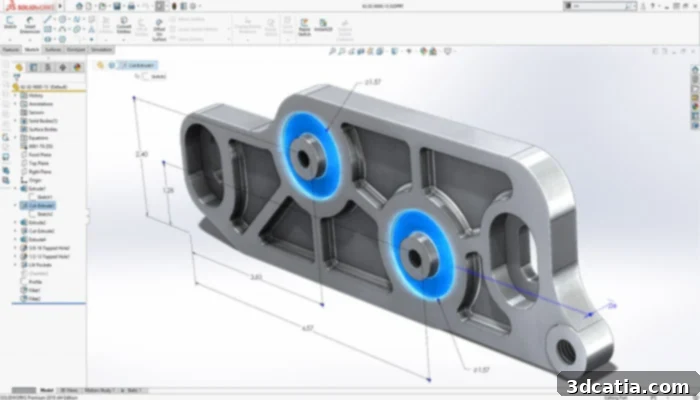
Task: Select Sketch2 under Cut-Extrude1 in tree
Action: tap(45, 214)
